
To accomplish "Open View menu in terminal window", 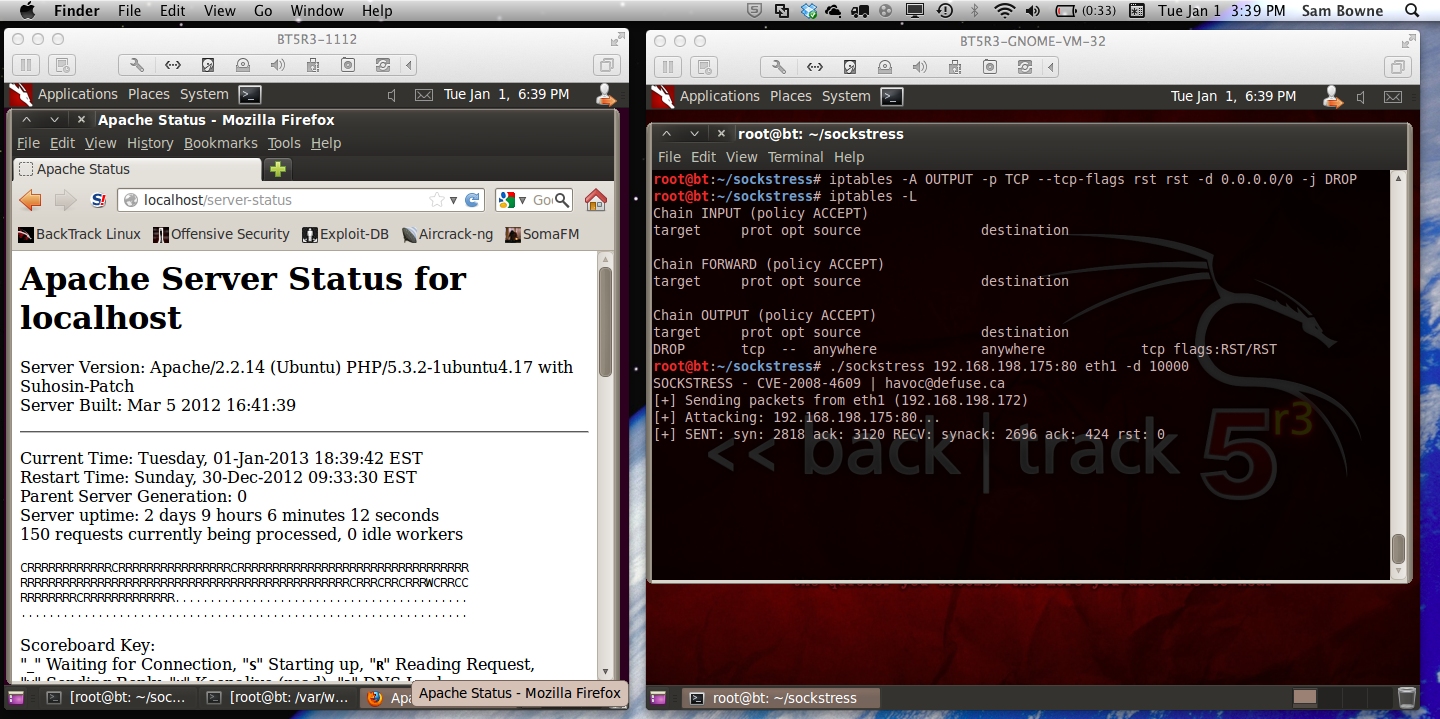I will pyautogui.click(x=741, y=157).
